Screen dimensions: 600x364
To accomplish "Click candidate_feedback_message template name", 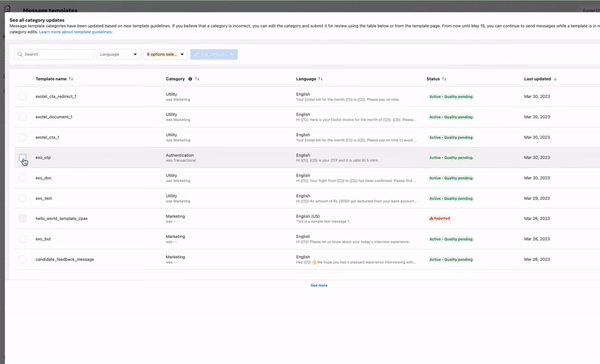I will (65, 259).
